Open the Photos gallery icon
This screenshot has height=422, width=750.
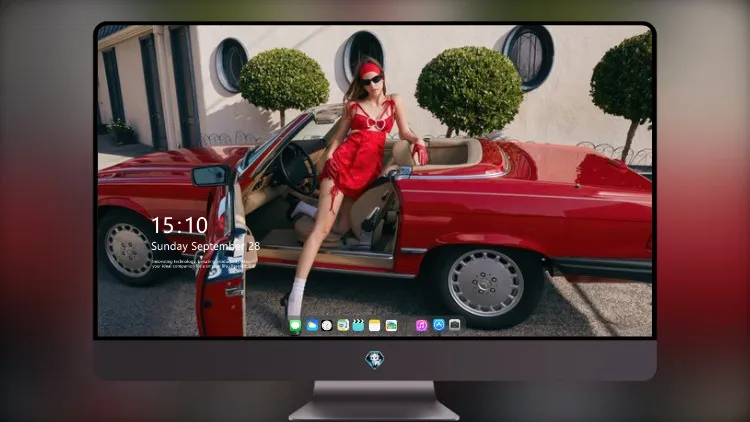(391, 325)
